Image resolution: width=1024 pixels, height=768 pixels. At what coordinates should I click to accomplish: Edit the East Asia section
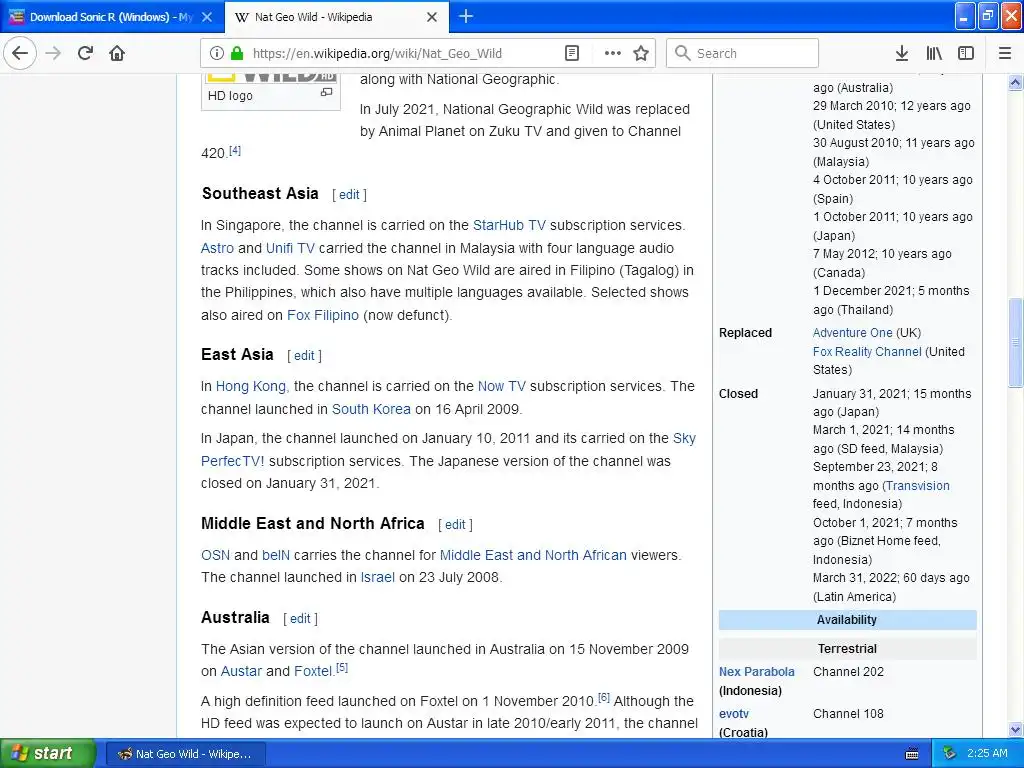coord(304,356)
